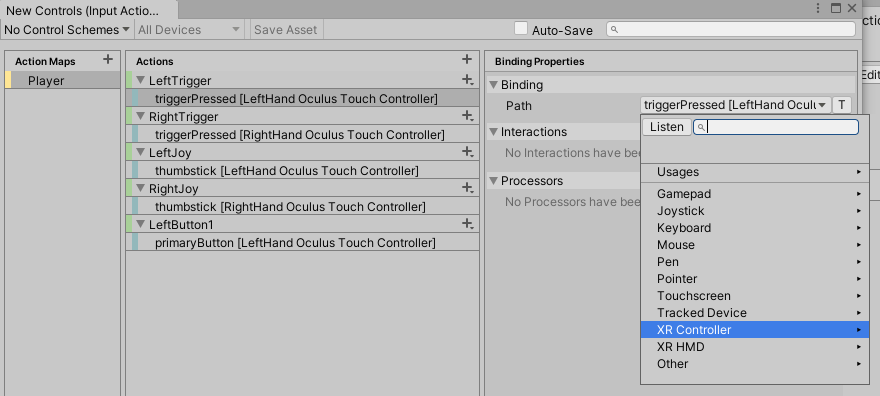This screenshot has width=880, height=396.
Task: Add binding to RightTrigger action
Action: [x=468, y=116]
